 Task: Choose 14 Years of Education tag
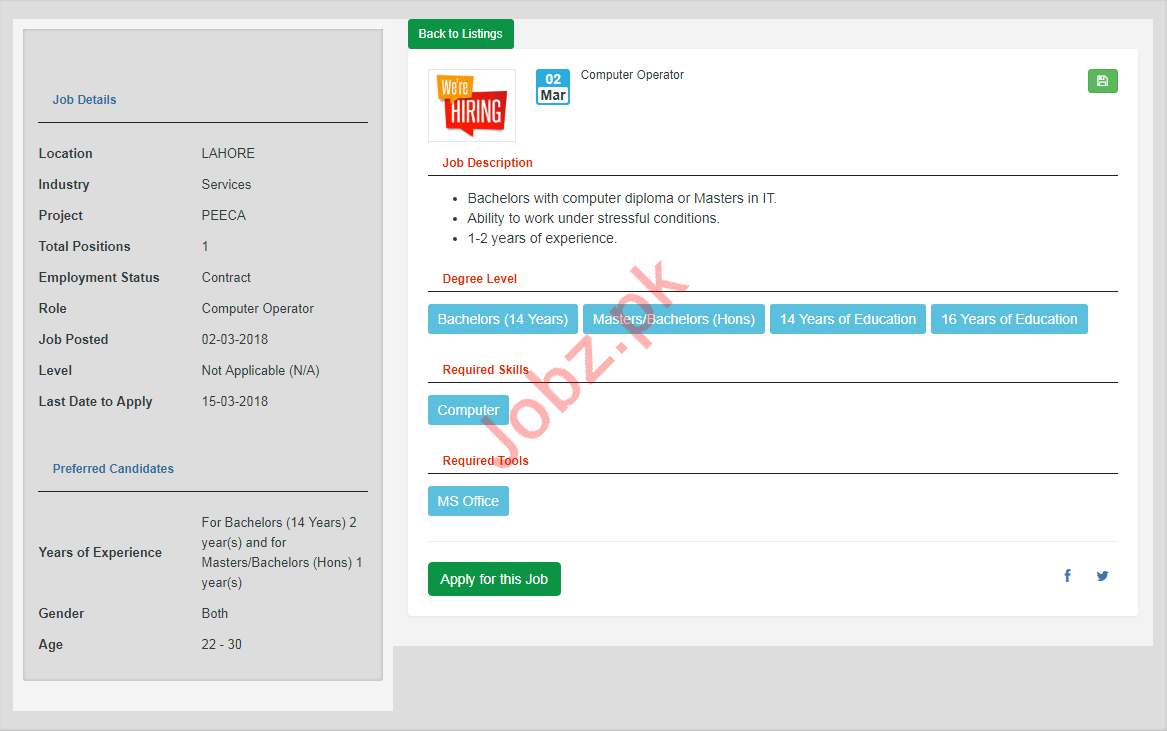(847, 319)
